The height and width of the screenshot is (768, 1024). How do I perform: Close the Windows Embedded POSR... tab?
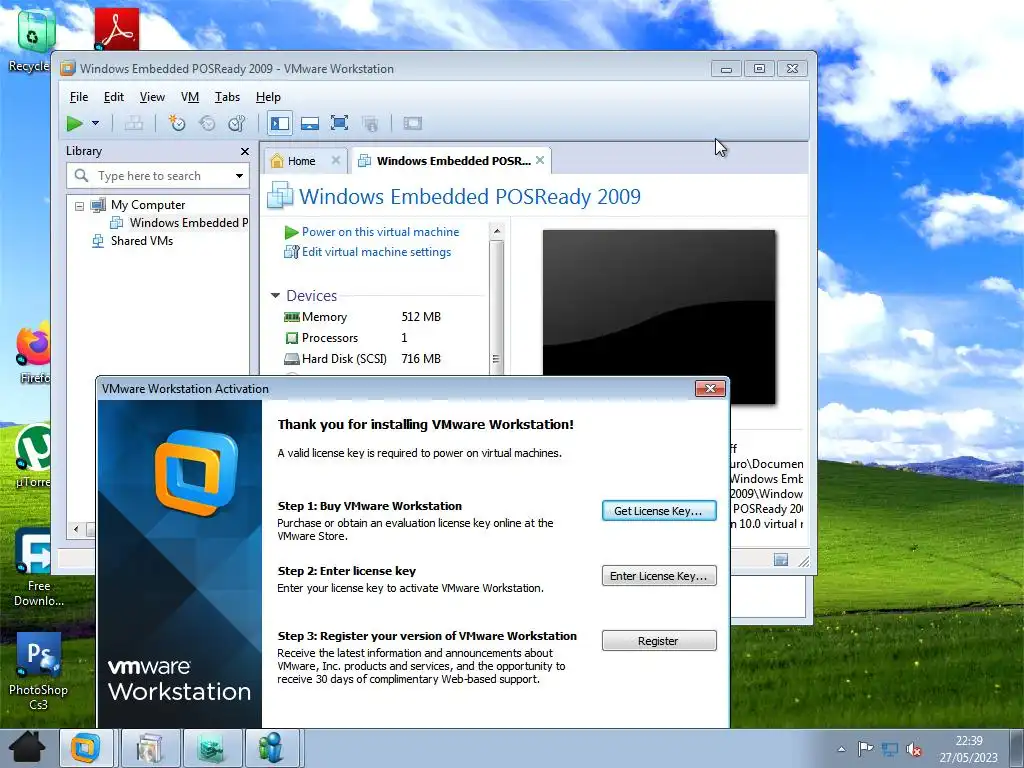tap(540, 160)
